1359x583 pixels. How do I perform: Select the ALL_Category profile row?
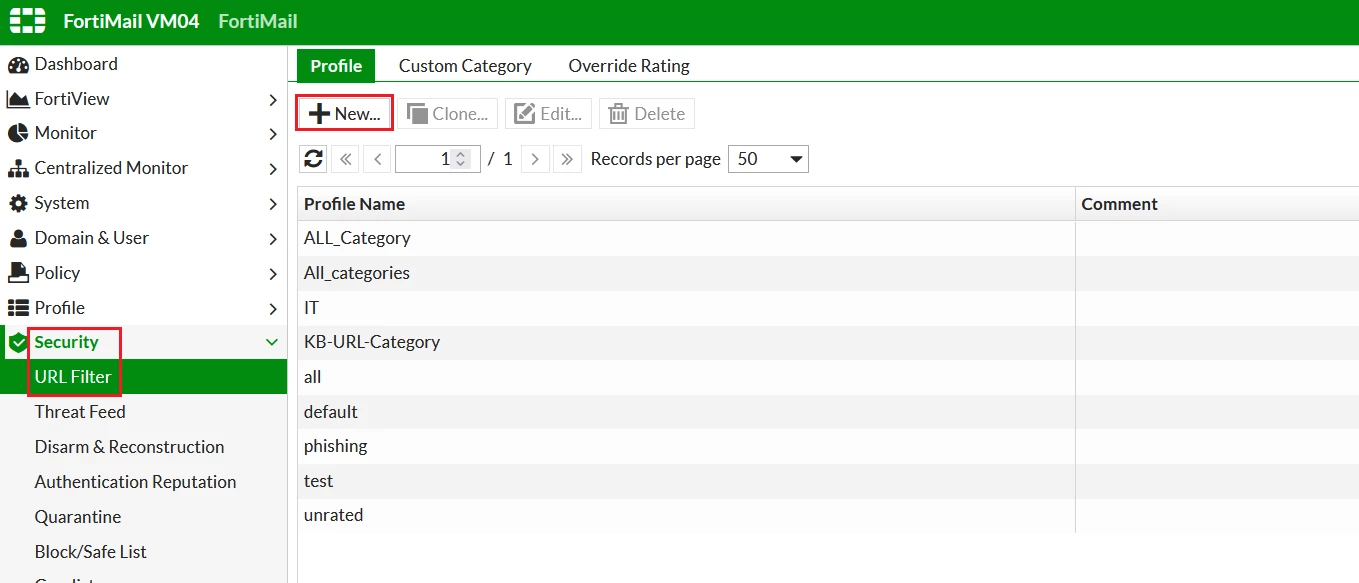(828, 238)
